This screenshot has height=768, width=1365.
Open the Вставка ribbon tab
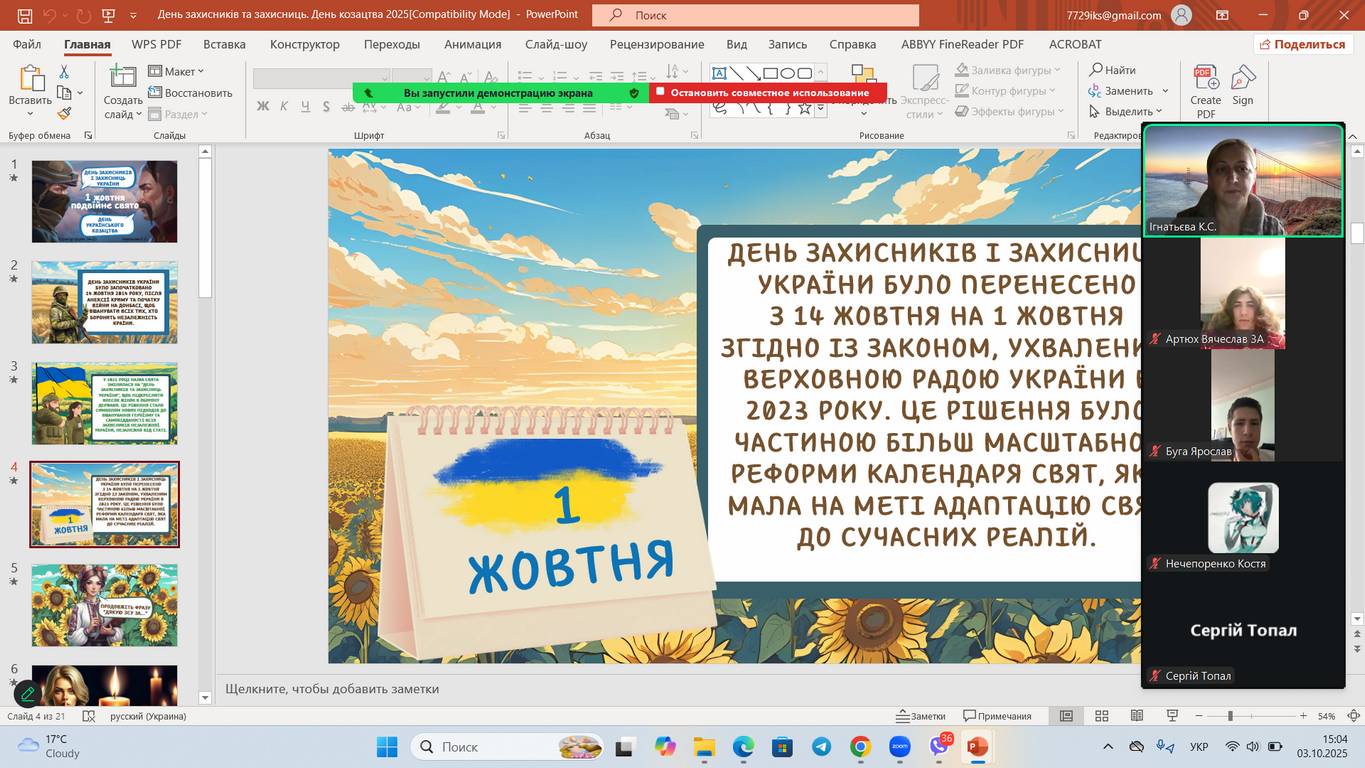(x=224, y=44)
